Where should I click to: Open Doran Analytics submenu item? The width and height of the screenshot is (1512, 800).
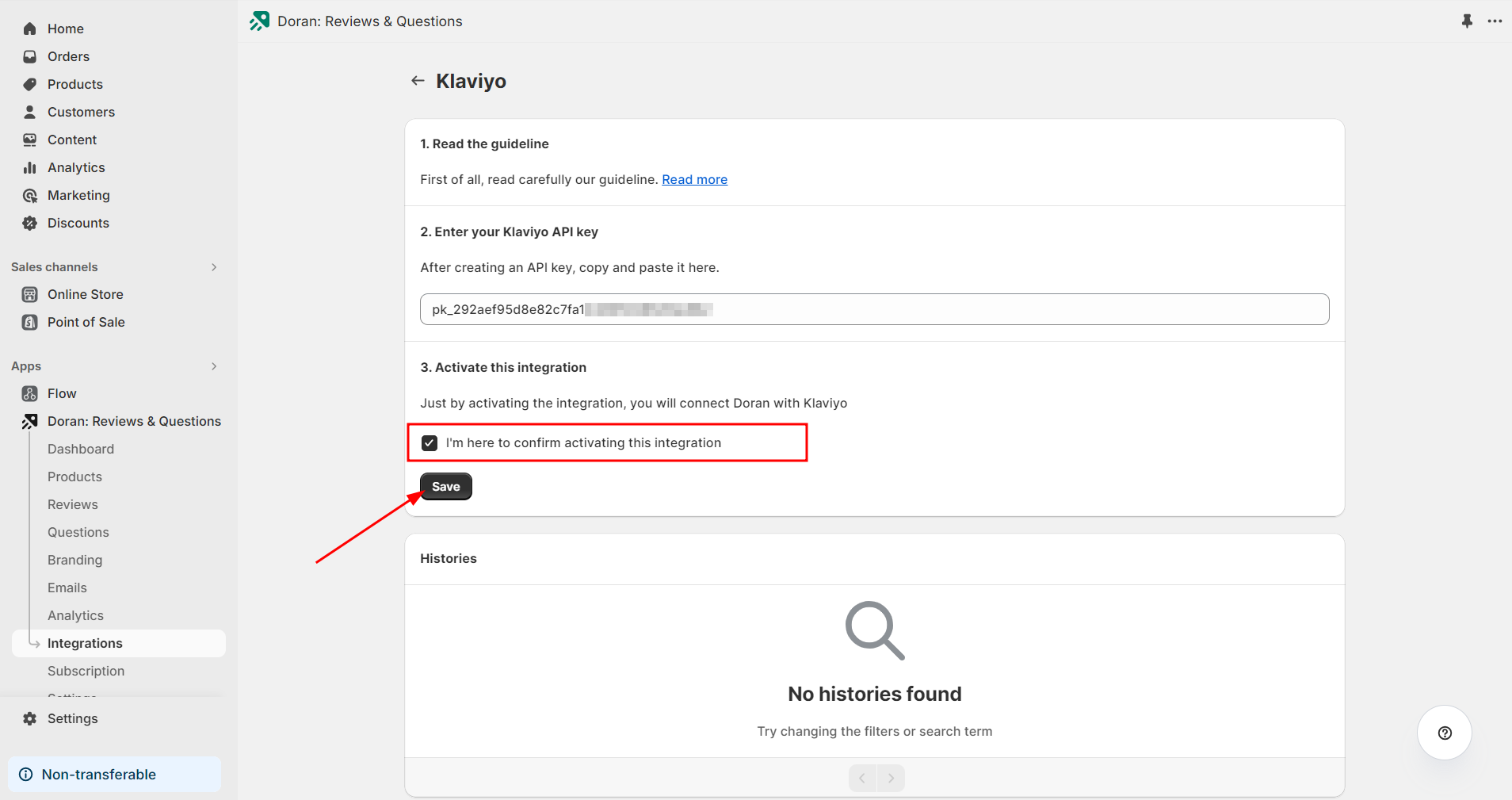click(x=75, y=615)
